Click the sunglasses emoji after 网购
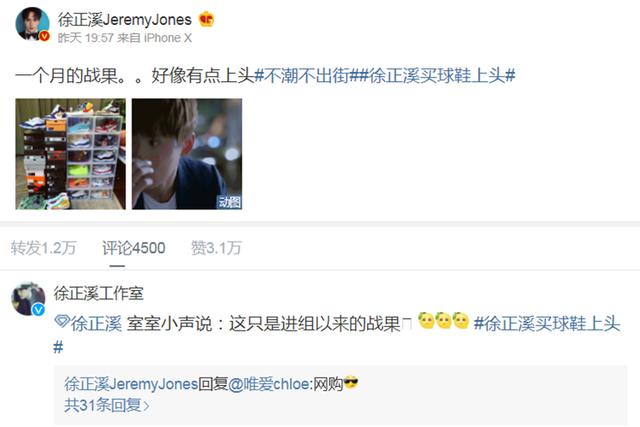Viewport: 640px width, 427px height. pyautogui.click(x=351, y=383)
